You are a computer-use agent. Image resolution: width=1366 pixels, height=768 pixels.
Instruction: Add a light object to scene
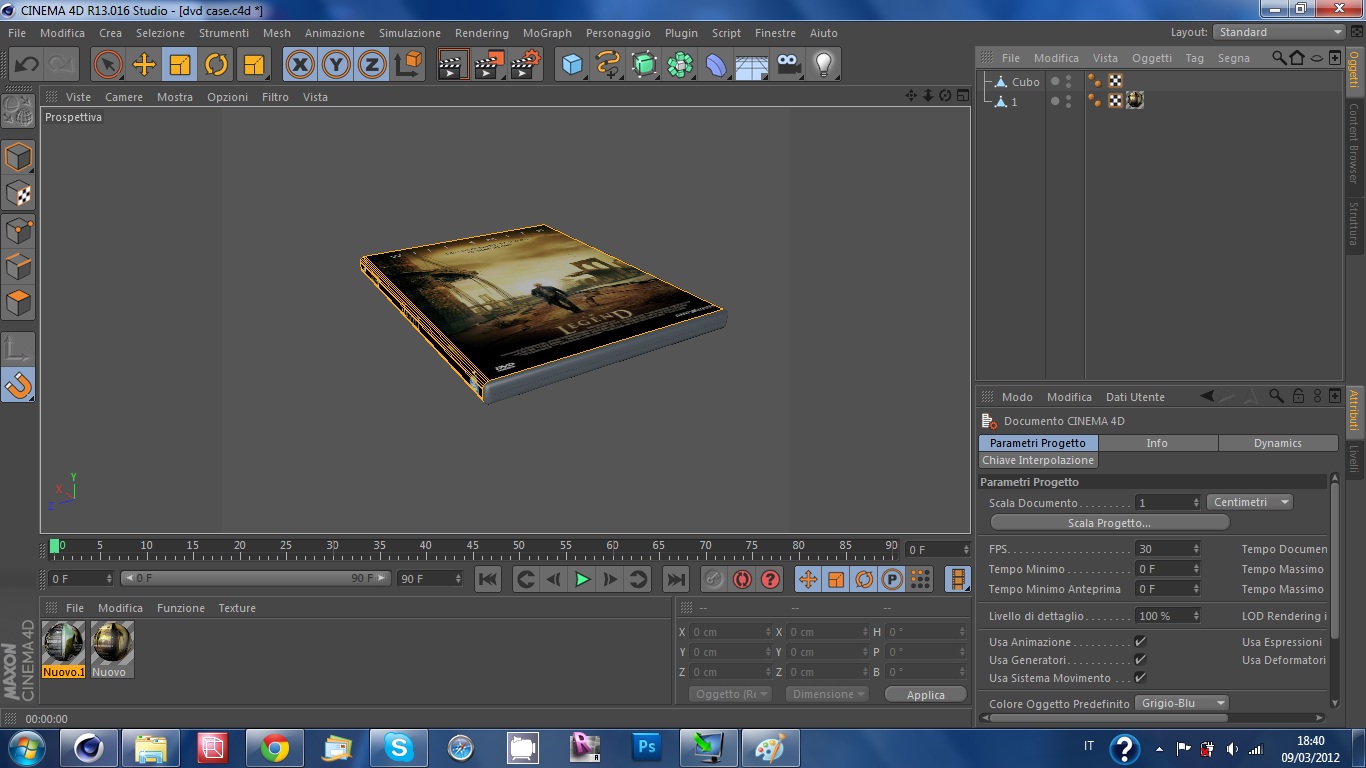click(823, 65)
